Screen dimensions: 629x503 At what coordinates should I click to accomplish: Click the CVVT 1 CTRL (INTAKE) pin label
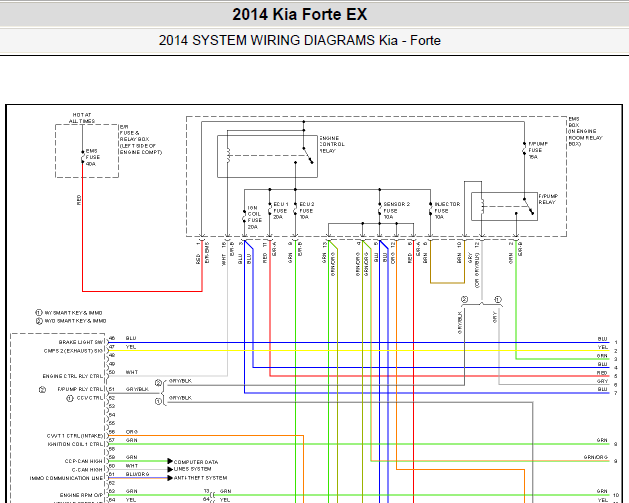coord(75,436)
